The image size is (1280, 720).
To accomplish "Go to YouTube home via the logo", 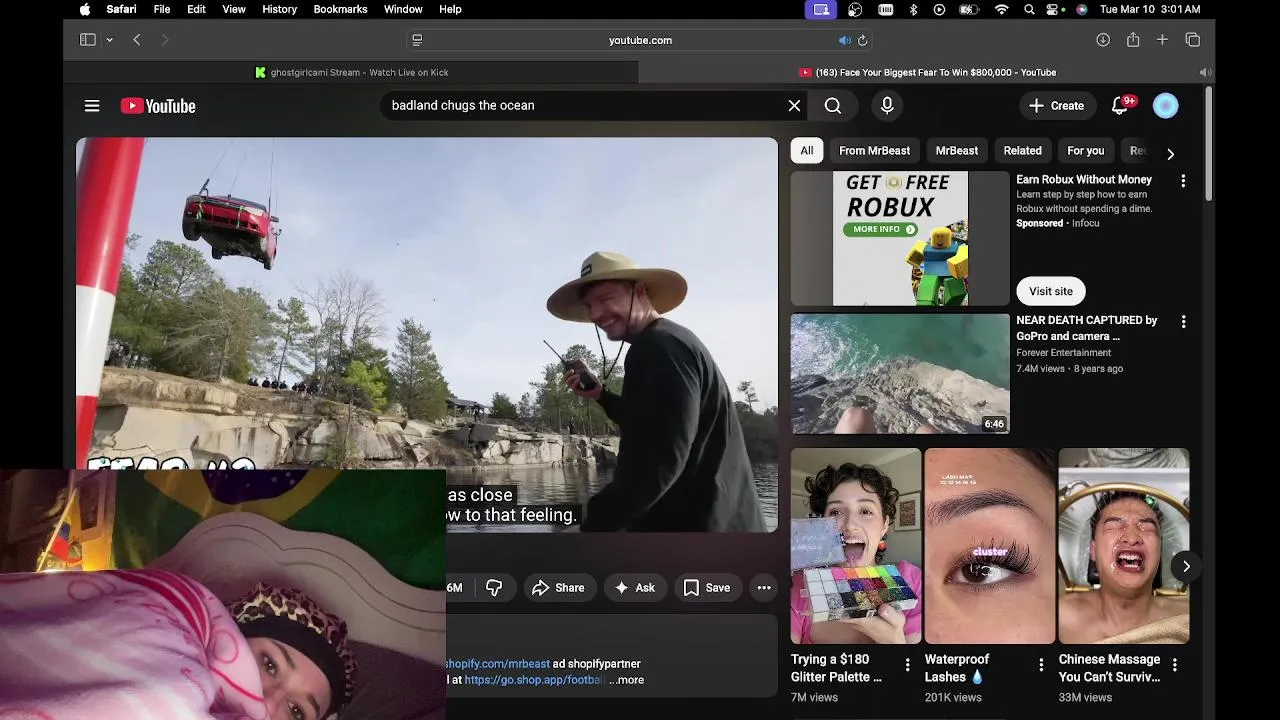I will [158, 106].
